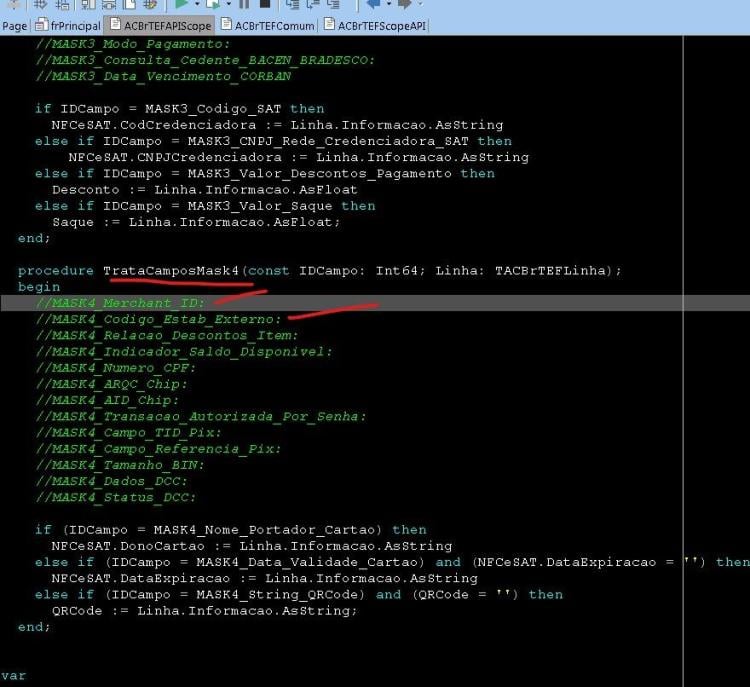Click MASK4_Data_Validade_Cartao identifier
The height and width of the screenshot is (687, 750).
307,562
